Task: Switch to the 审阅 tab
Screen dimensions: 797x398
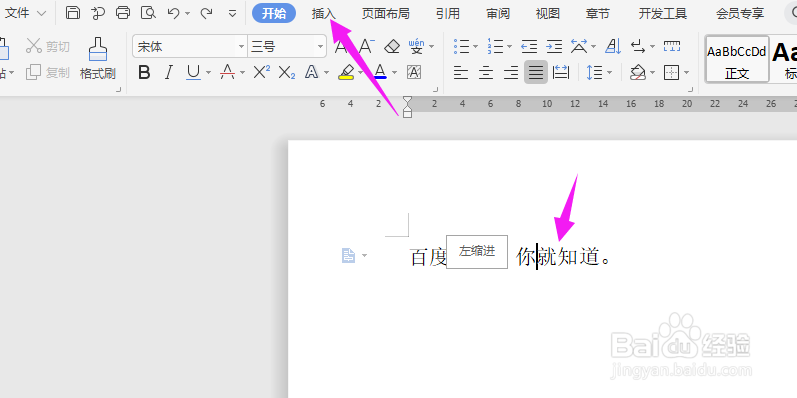Action: pyautogui.click(x=498, y=14)
